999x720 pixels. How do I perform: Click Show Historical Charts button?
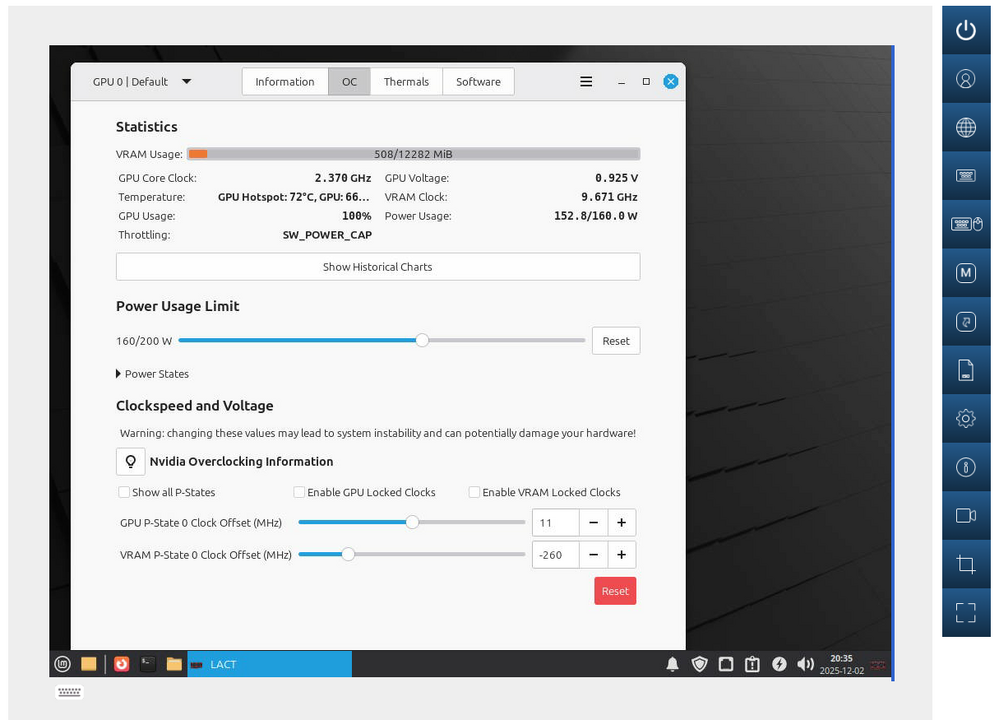[x=378, y=267]
